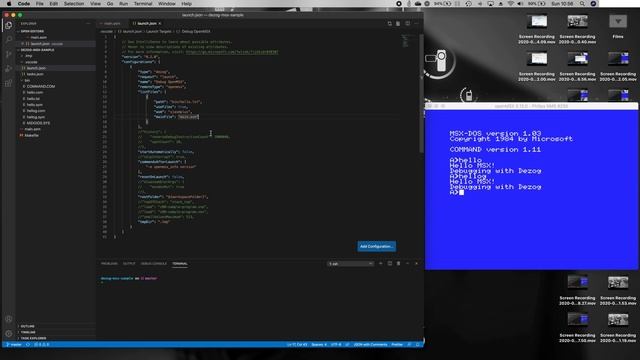This screenshot has height=360, width=640.
Task: Click the kill terminal trash icon
Action: click(398, 264)
